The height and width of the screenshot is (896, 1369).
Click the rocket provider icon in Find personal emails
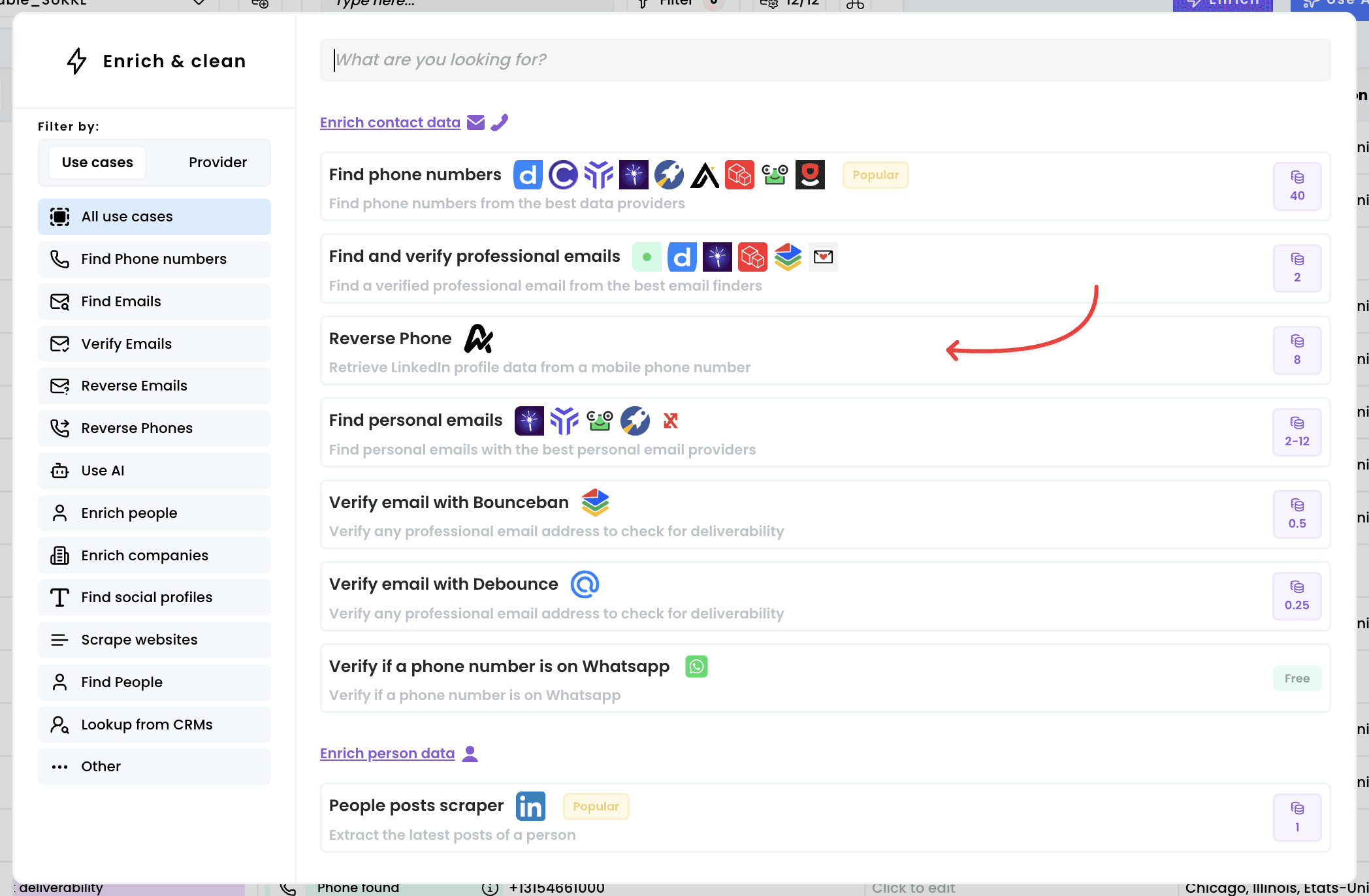click(x=635, y=421)
